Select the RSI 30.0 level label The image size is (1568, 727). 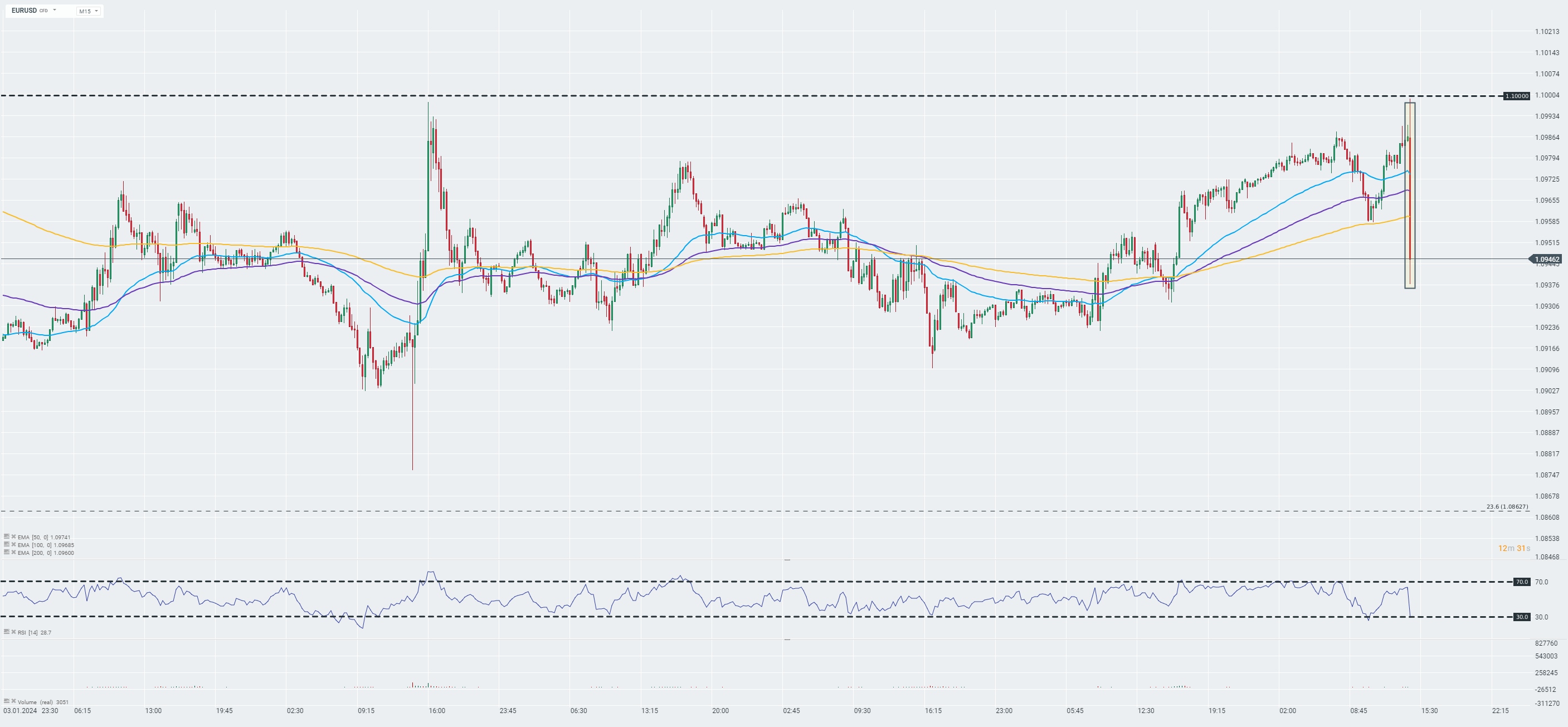pyautogui.click(x=1521, y=617)
